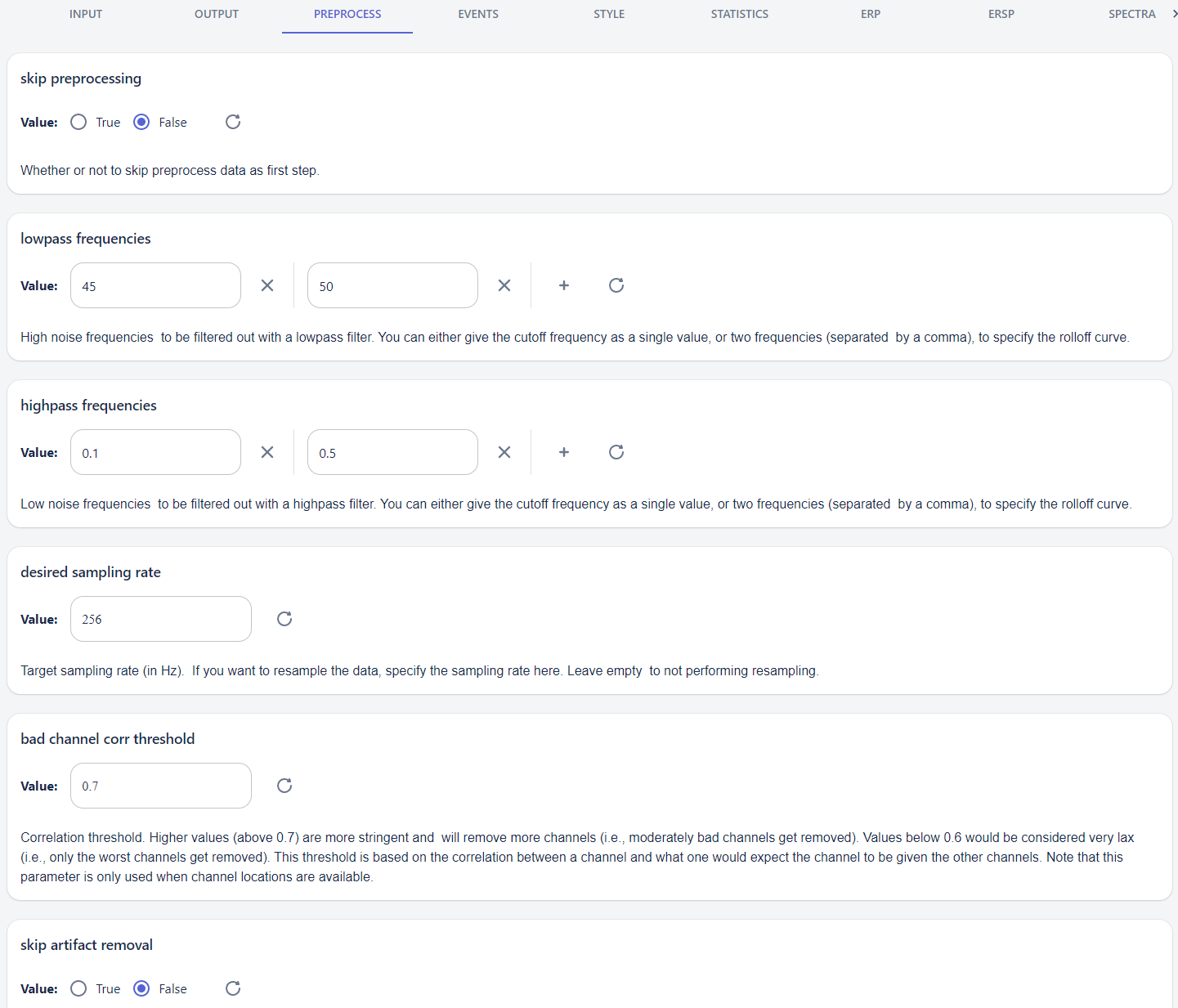The height and width of the screenshot is (1008, 1178).
Task: Add another lowpass frequency value
Action: [564, 285]
